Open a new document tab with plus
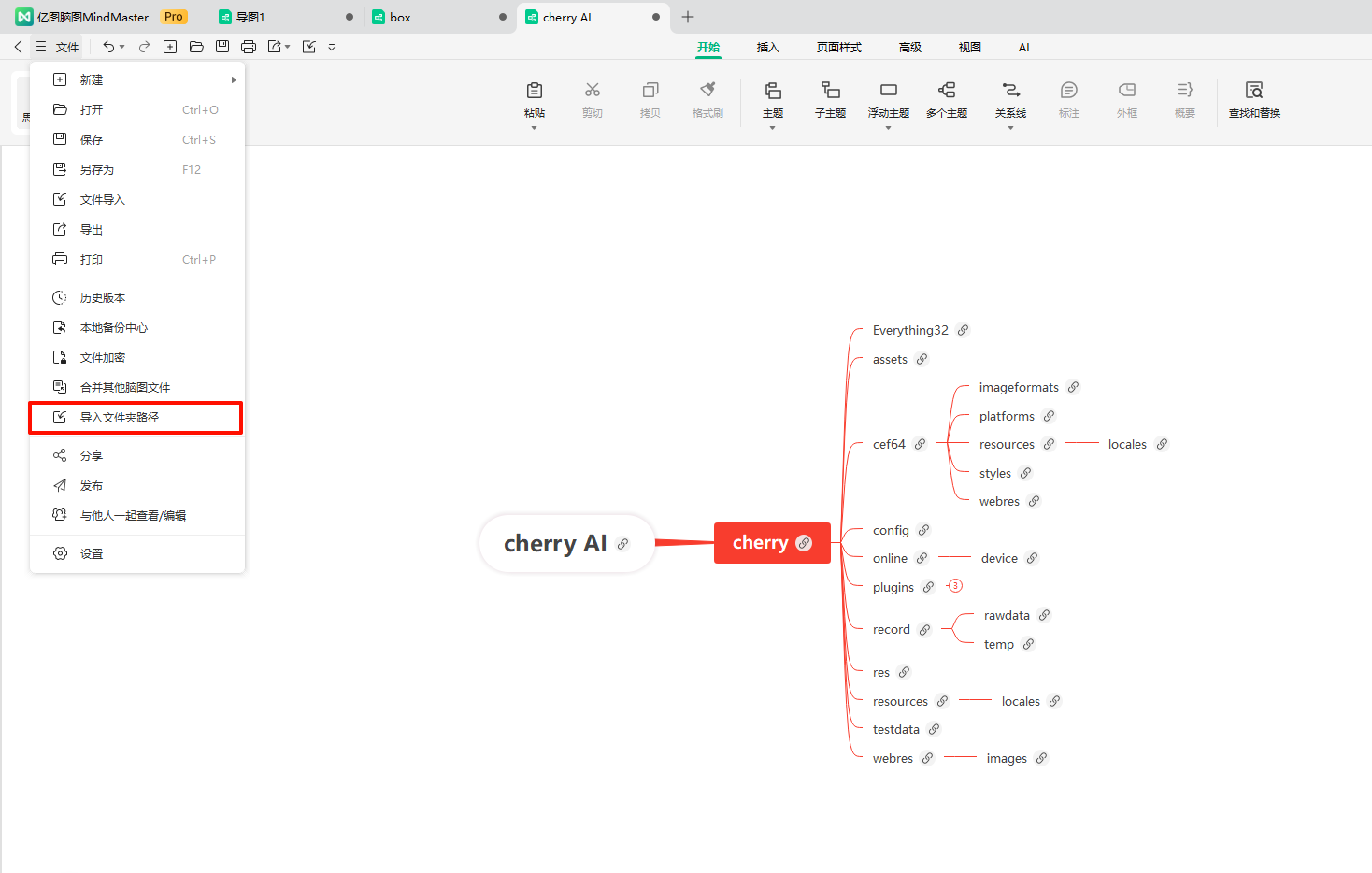 [688, 17]
